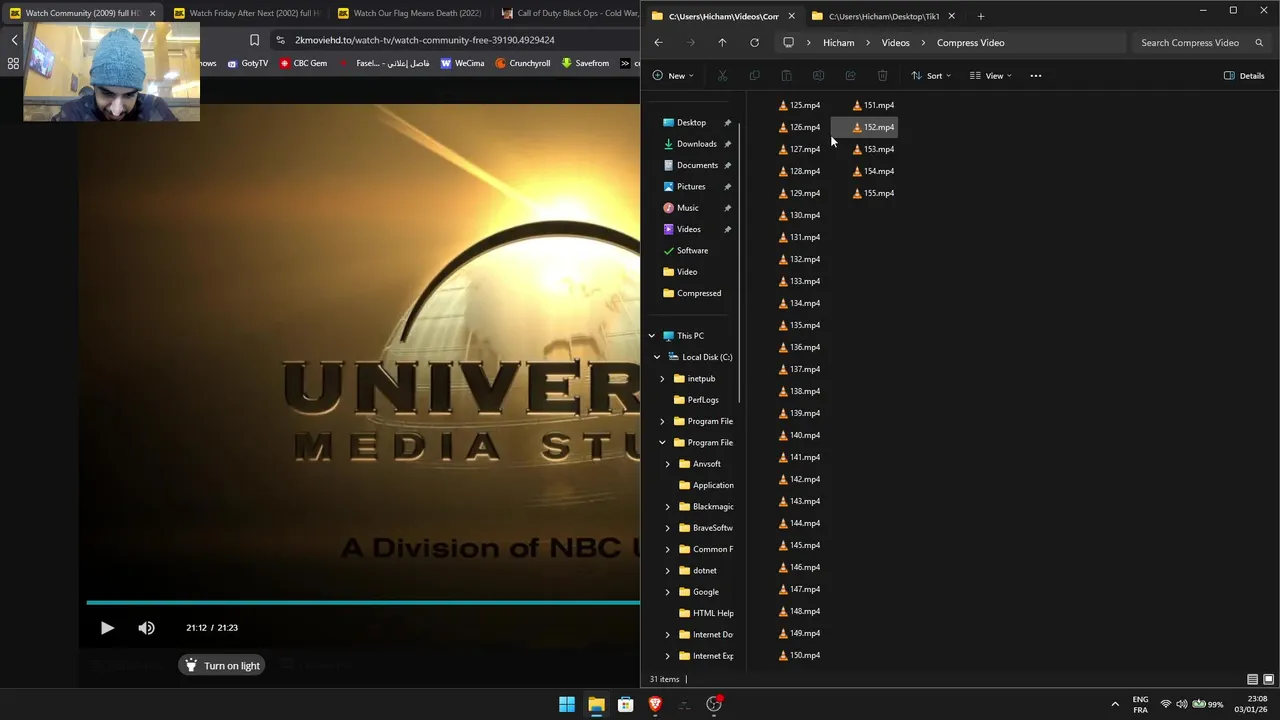Go up one folder level
Image resolution: width=1280 pixels, height=720 pixels.
point(722,43)
